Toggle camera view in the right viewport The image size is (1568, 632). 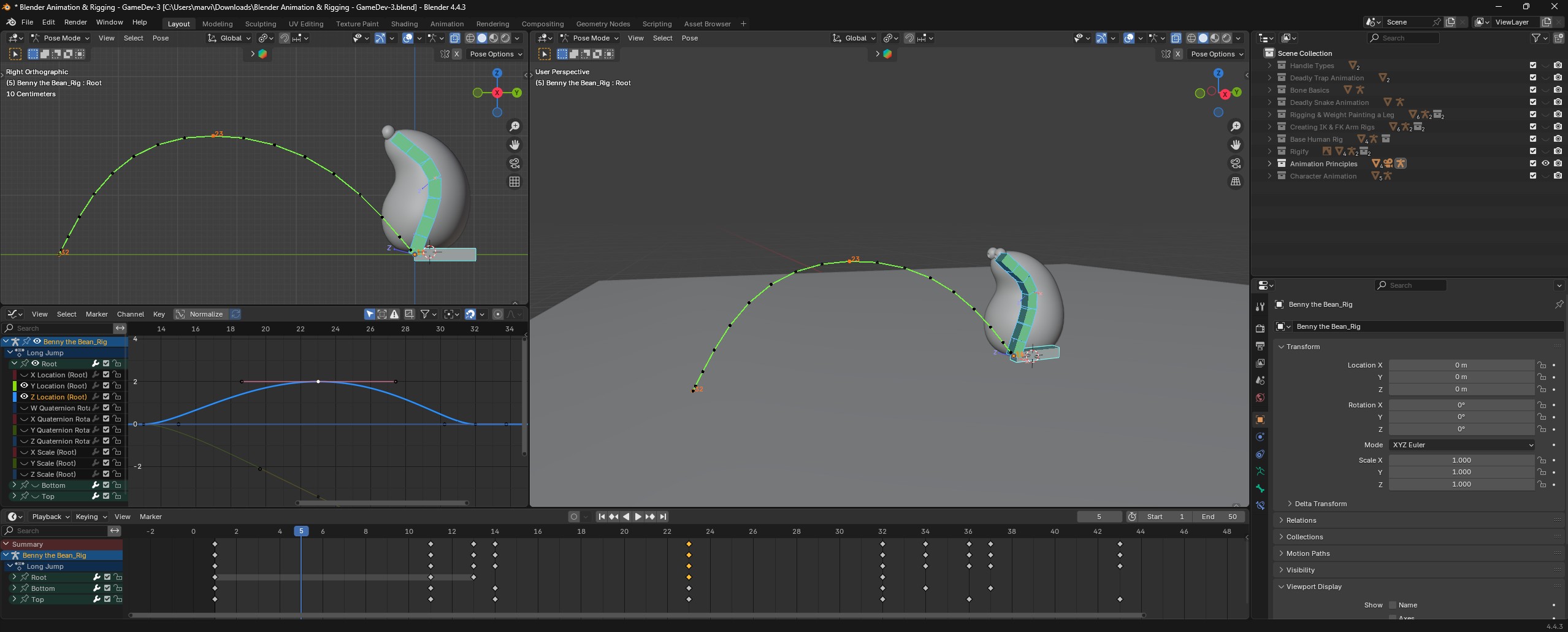[1235, 163]
